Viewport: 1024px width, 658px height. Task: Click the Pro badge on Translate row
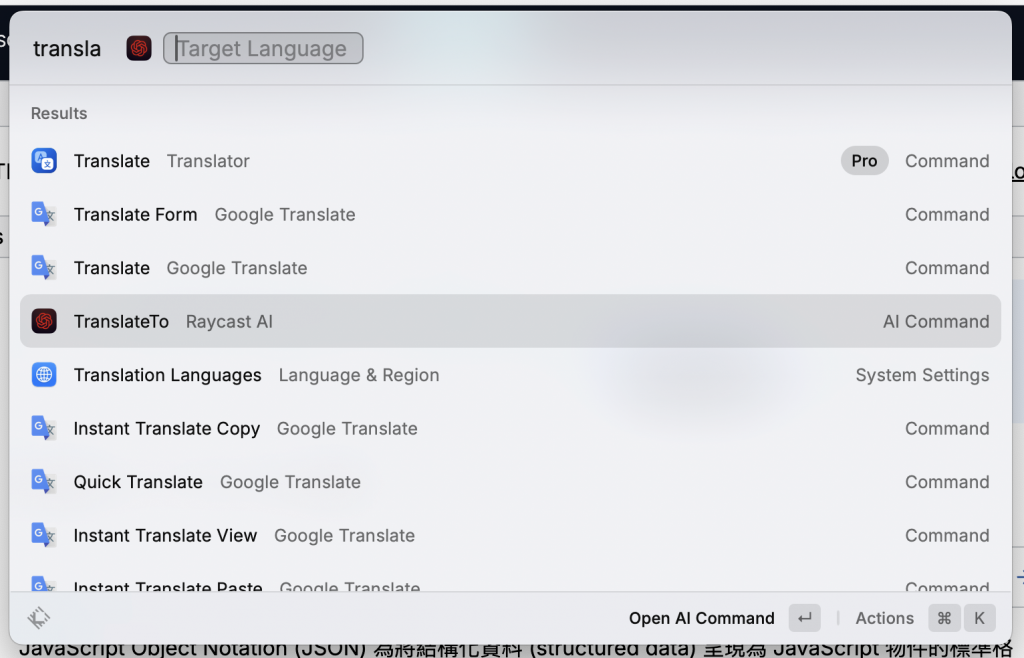[x=864, y=161]
